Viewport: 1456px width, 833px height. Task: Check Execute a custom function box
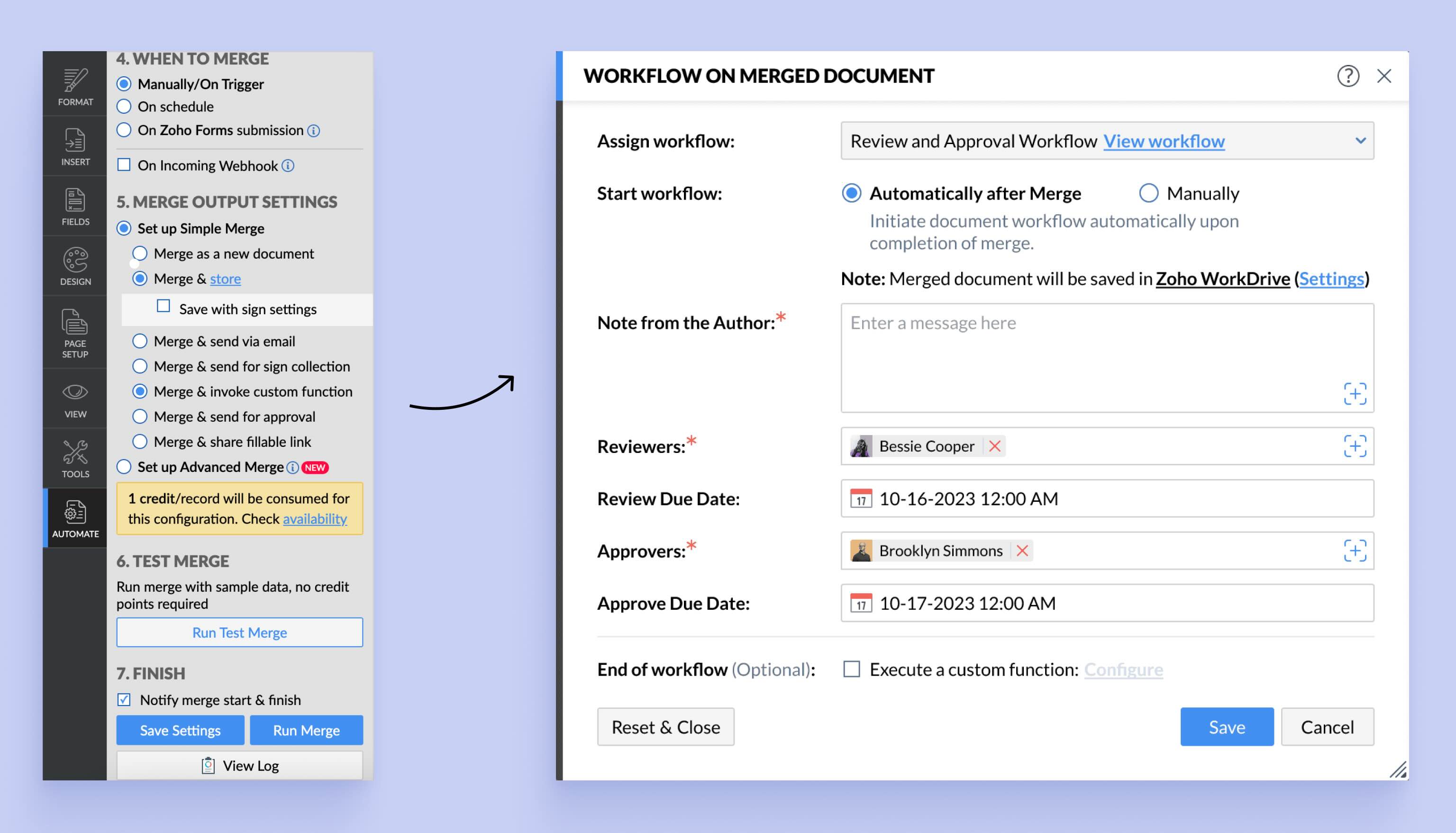[851, 669]
